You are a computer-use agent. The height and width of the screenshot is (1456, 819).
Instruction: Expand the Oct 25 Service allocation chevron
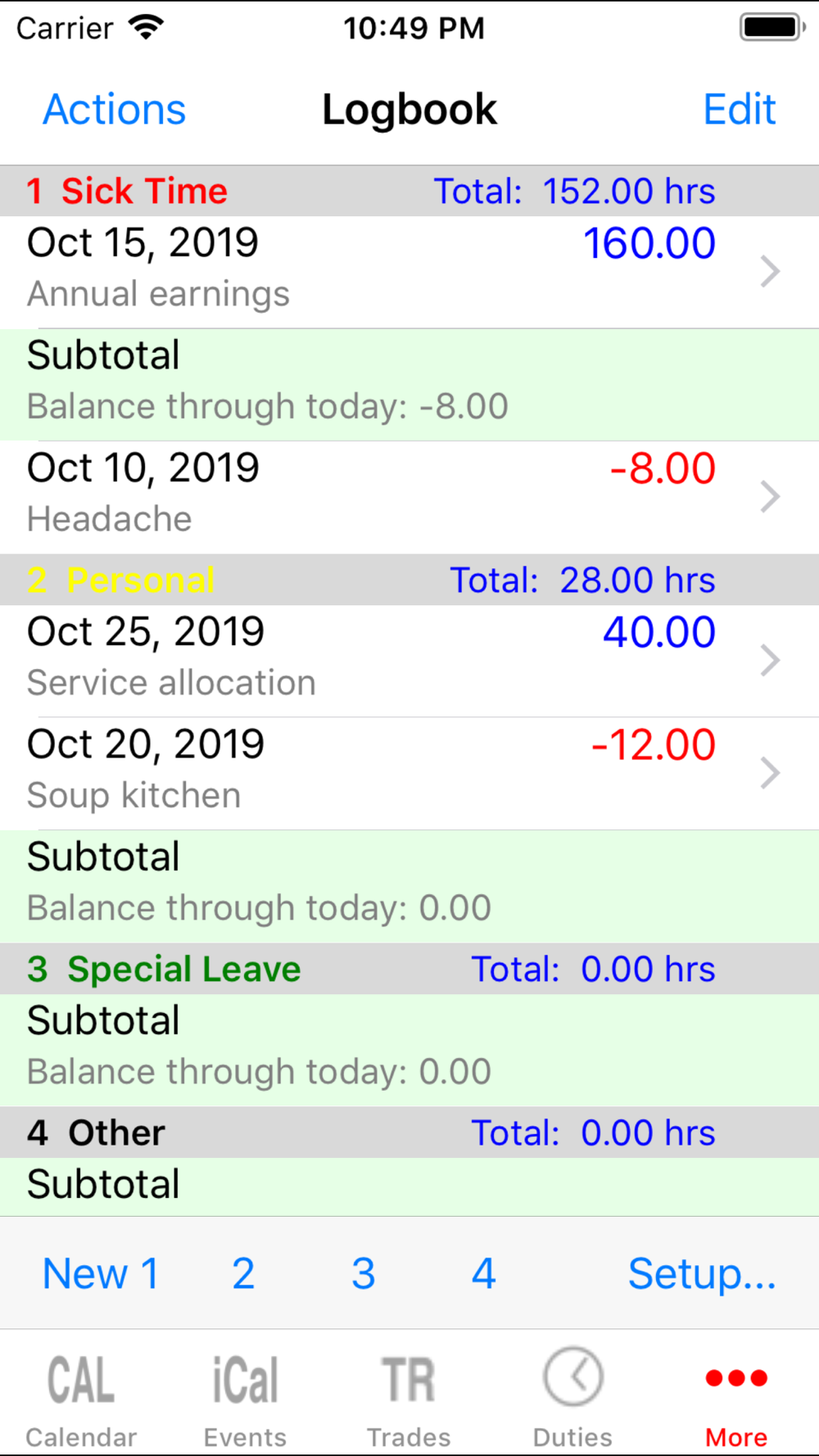pyautogui.click(x=769, y=660)
